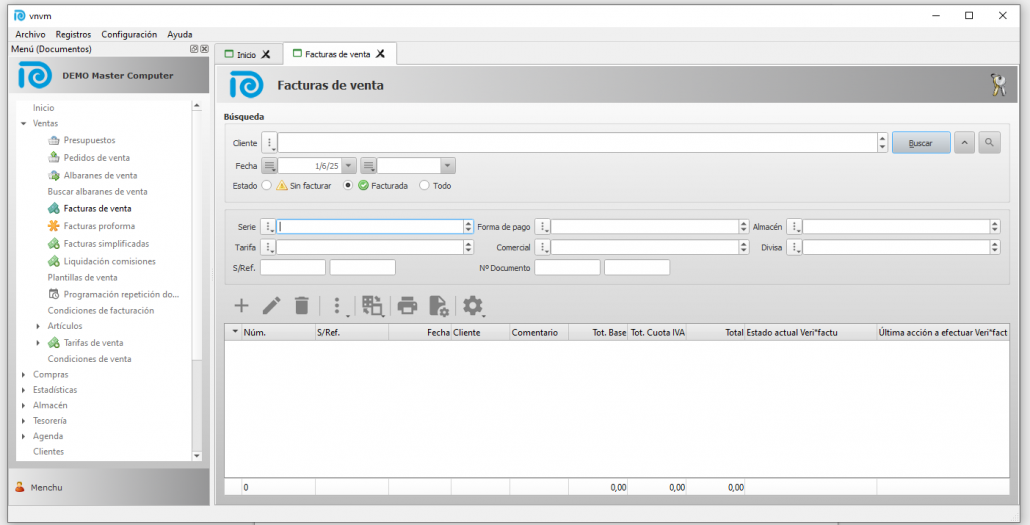Click the delete trash icon
Image resolution: width=1030 pixels, height=525 pixels.
[x=301, y=305]
